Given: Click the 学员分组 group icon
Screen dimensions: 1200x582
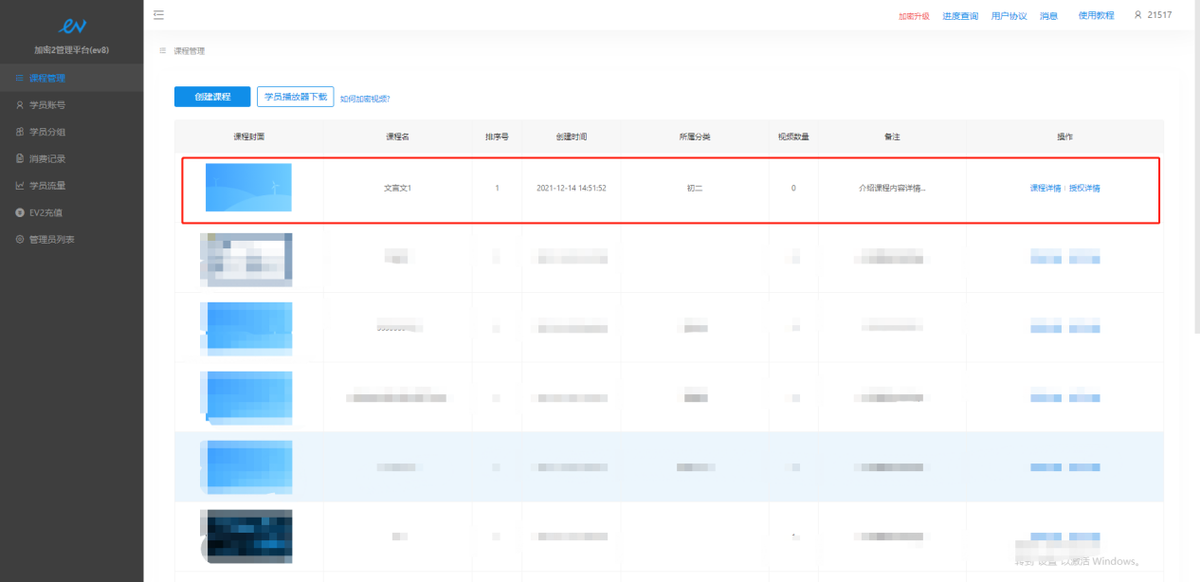Looking at the screenshot, I should tap(20, 132).
